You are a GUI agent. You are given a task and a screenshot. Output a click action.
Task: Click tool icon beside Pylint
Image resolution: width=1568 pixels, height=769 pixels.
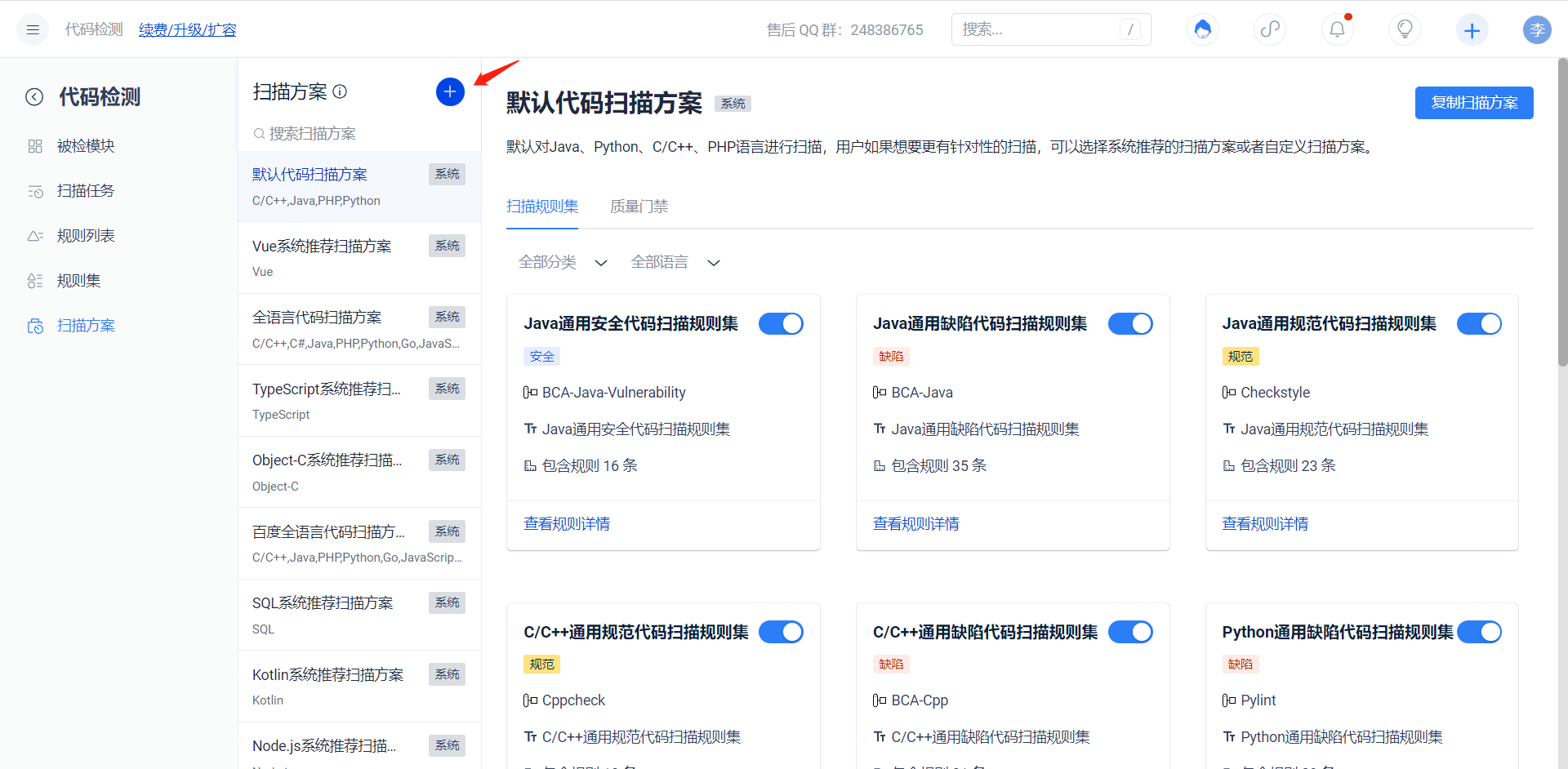pos(1229,700)
